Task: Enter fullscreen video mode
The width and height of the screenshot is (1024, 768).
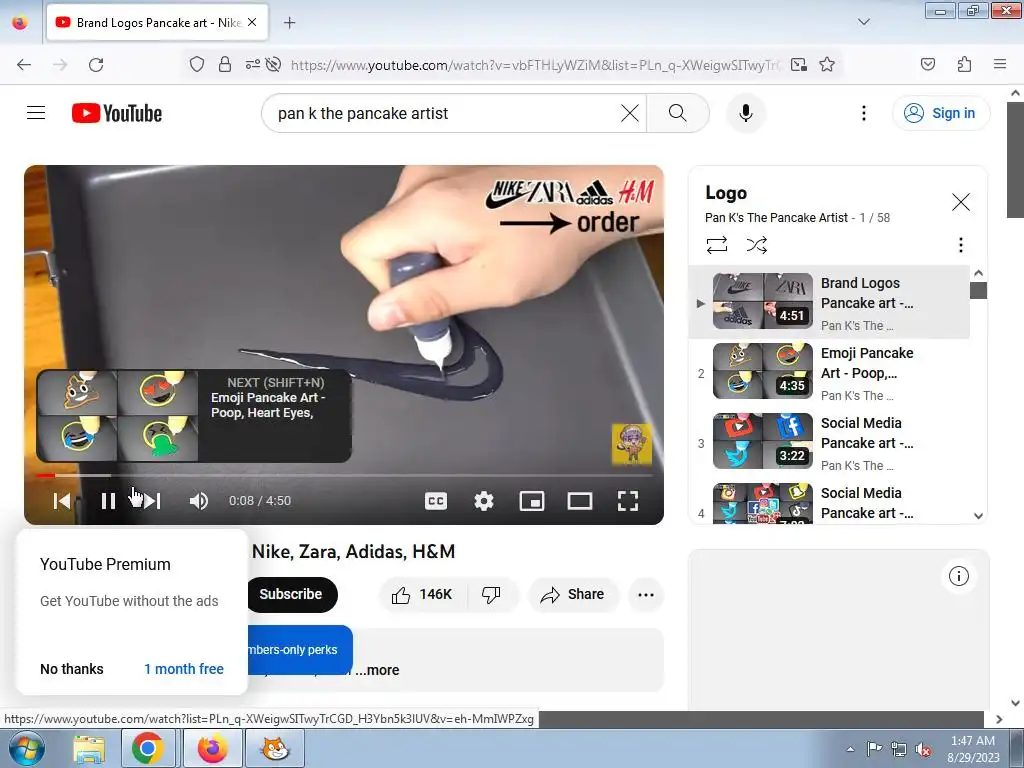Action: [628, 501]
